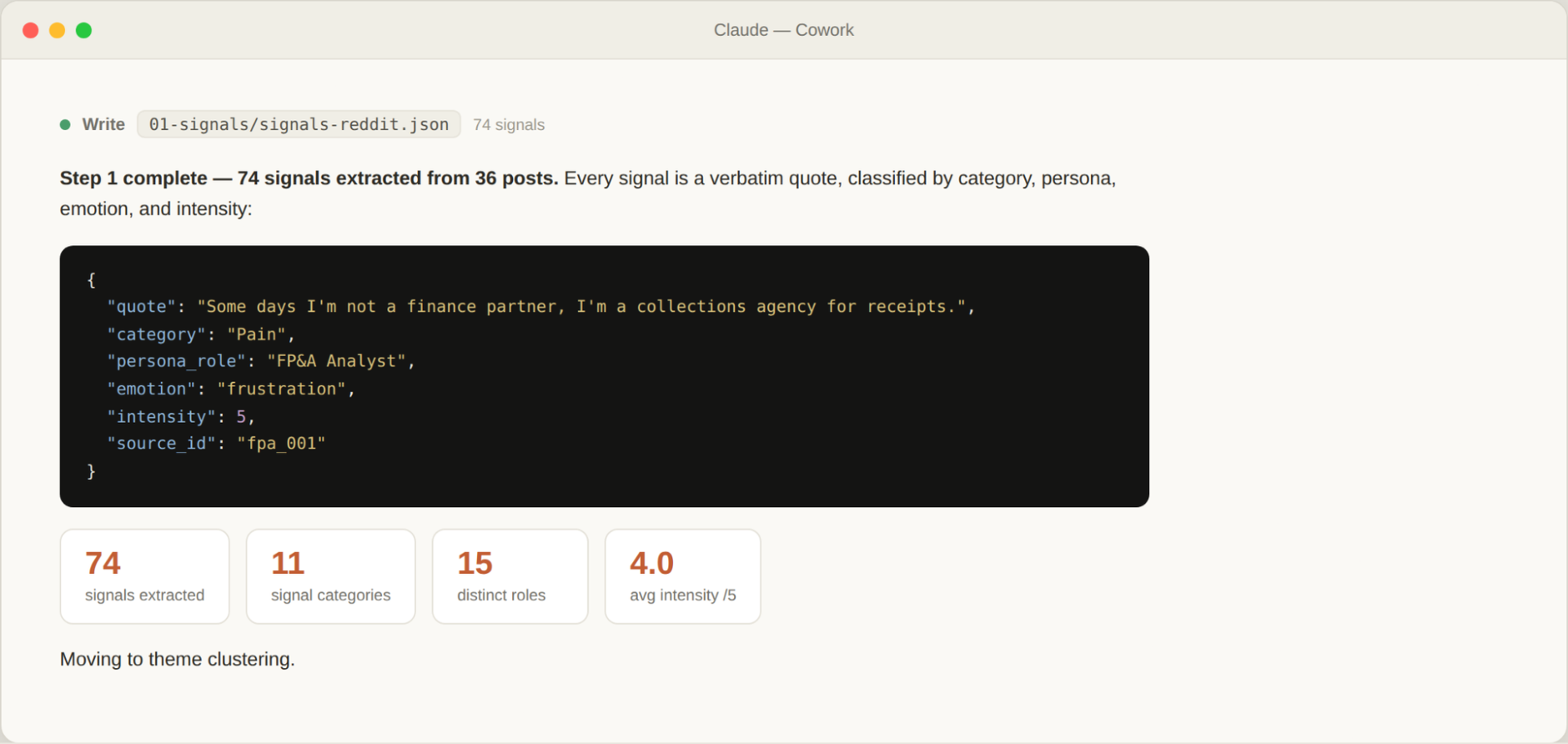Select the '74 signals' label
This screenshot has height=744, width=1568.
509,125
